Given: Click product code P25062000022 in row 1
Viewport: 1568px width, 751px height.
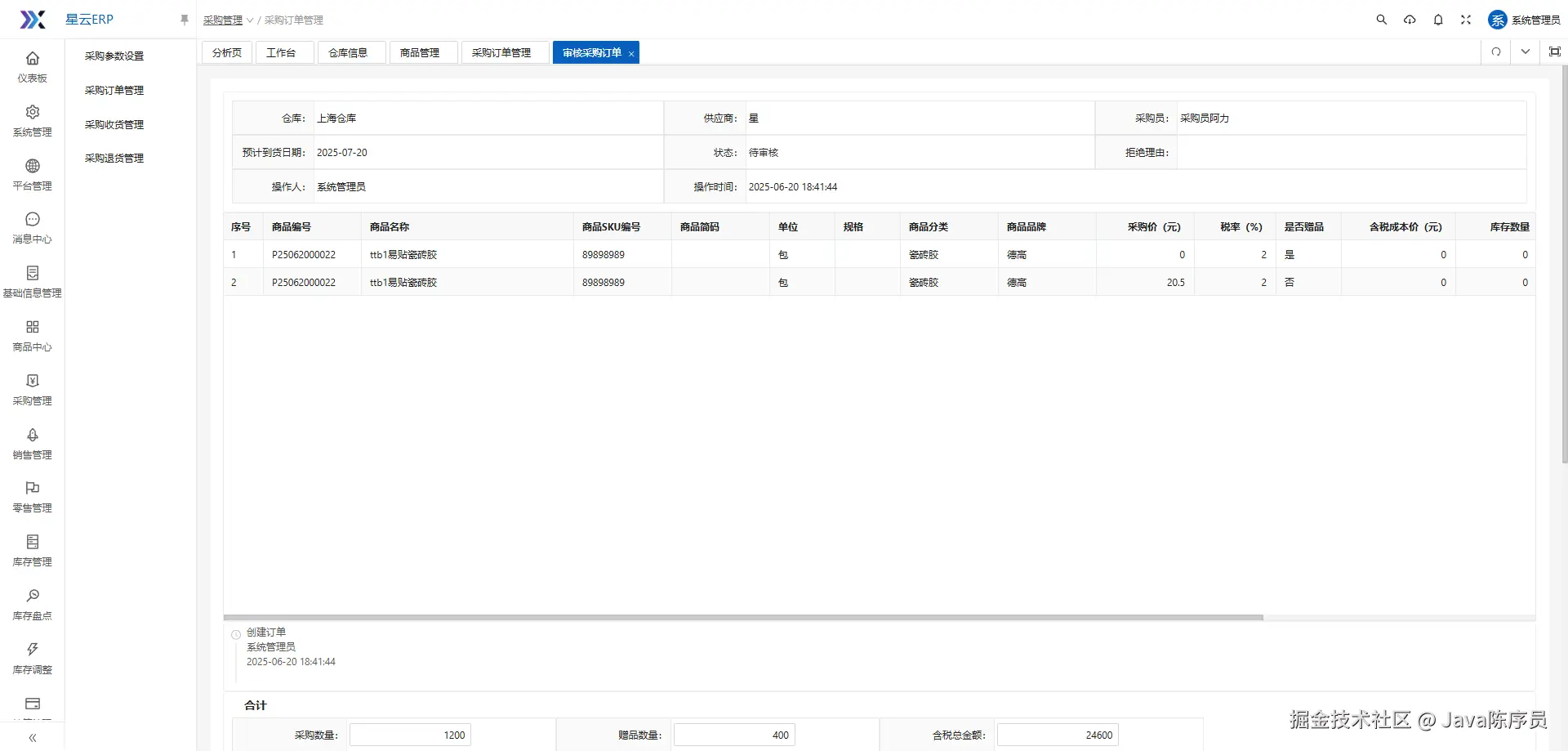Looking at the screenshot, I should pos(304,255).
